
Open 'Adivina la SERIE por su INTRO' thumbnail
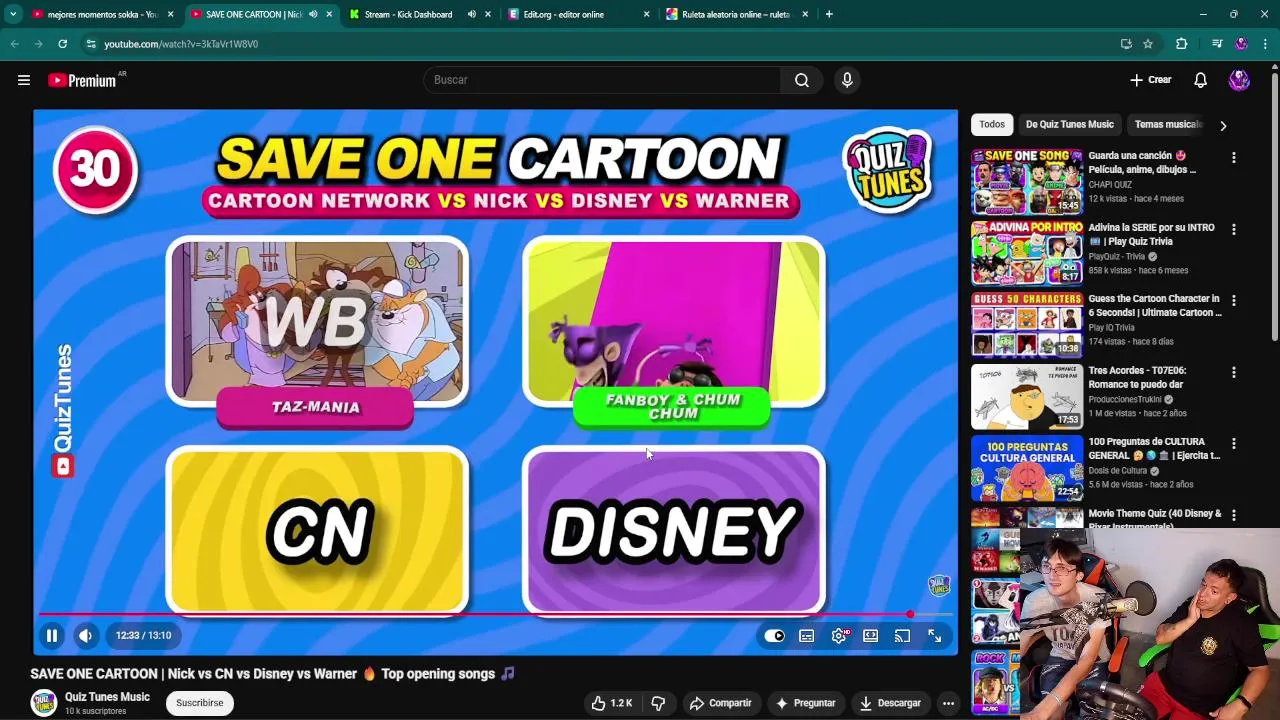point(1027,253)
